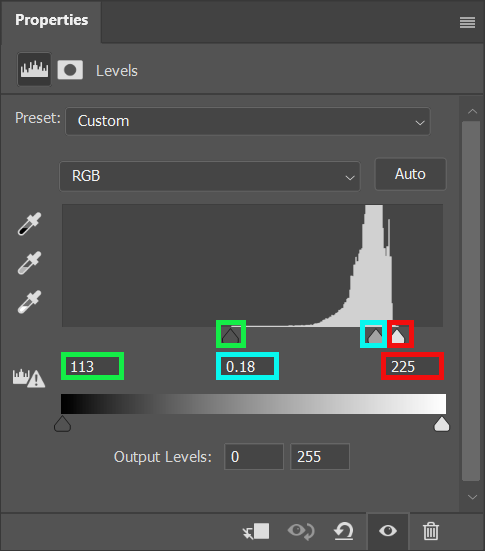Click the layer mask icon
This screenshot has height=551, width=485.
[70, 70]
